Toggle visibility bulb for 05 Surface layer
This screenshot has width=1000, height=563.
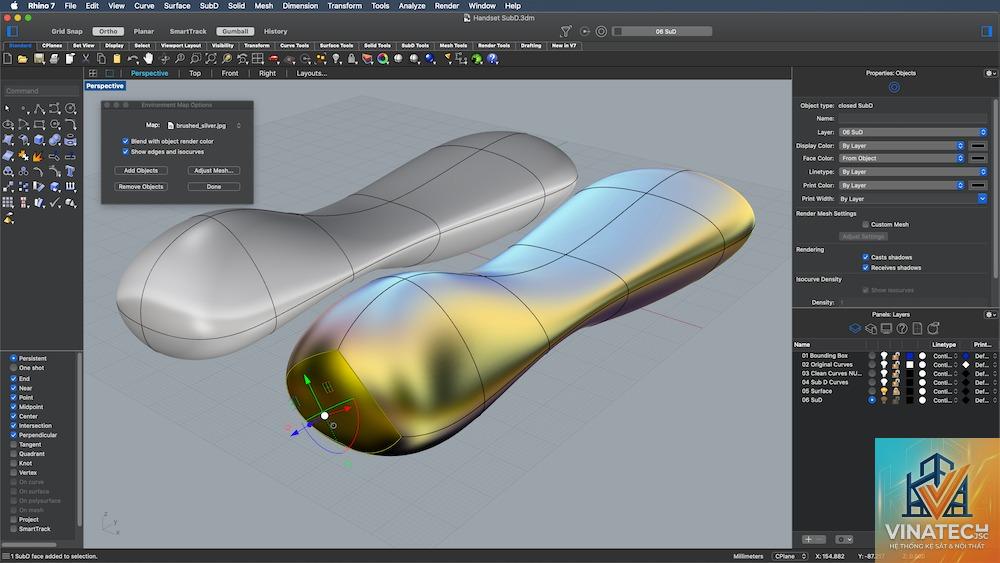coord(884,391)
